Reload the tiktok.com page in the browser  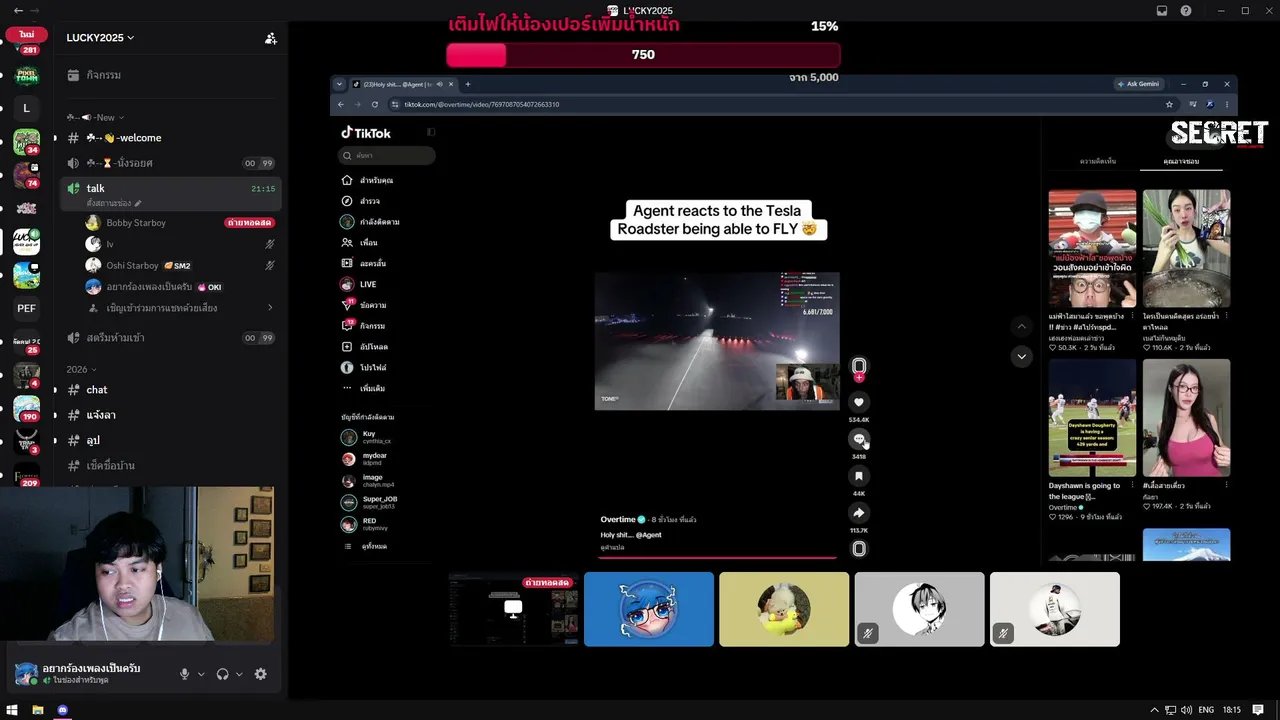pos(375,104)
